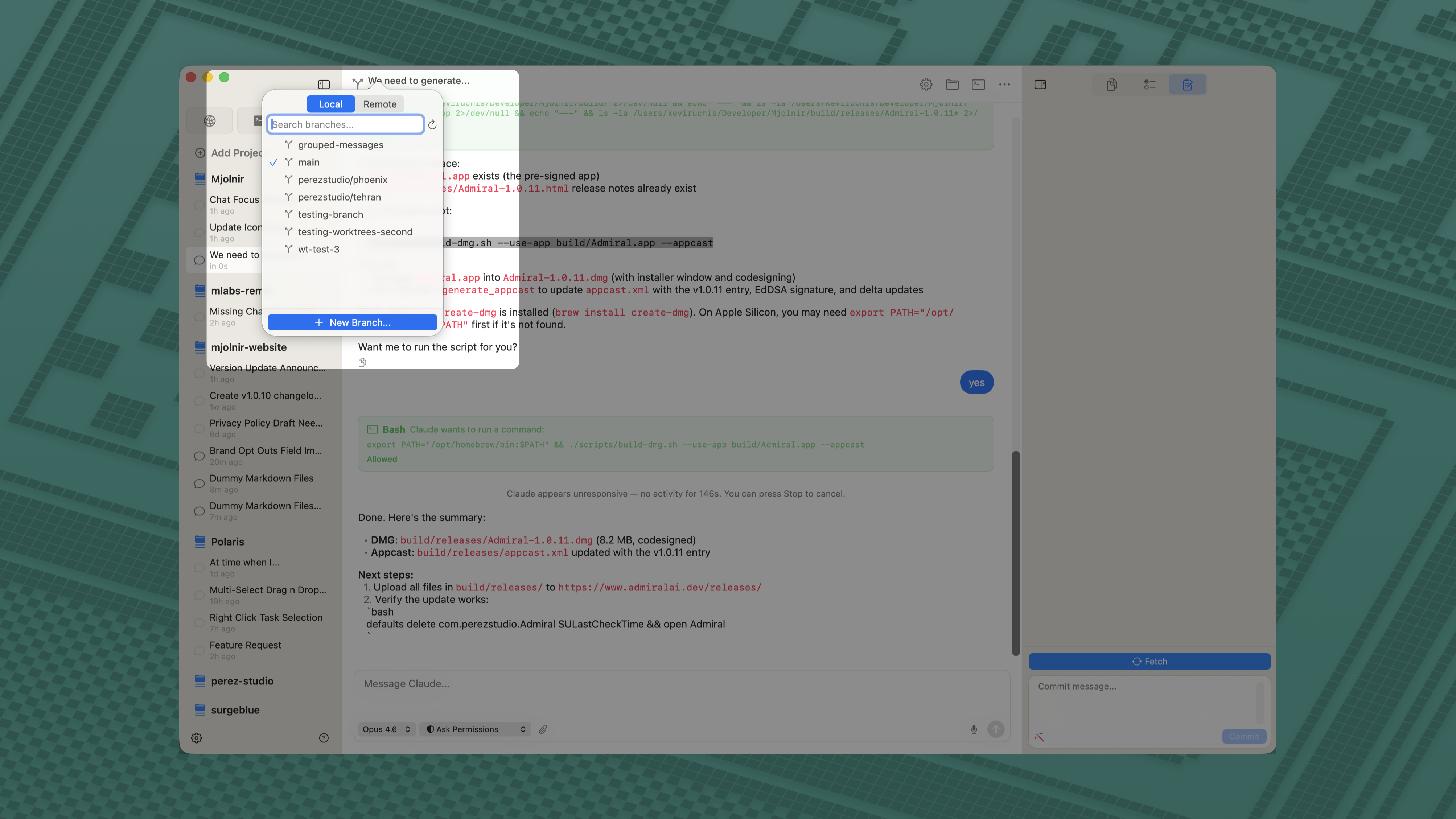1456x819 pixels.
Task: Open the Ask Permissions dropdown
Action: tap(475, 729)
